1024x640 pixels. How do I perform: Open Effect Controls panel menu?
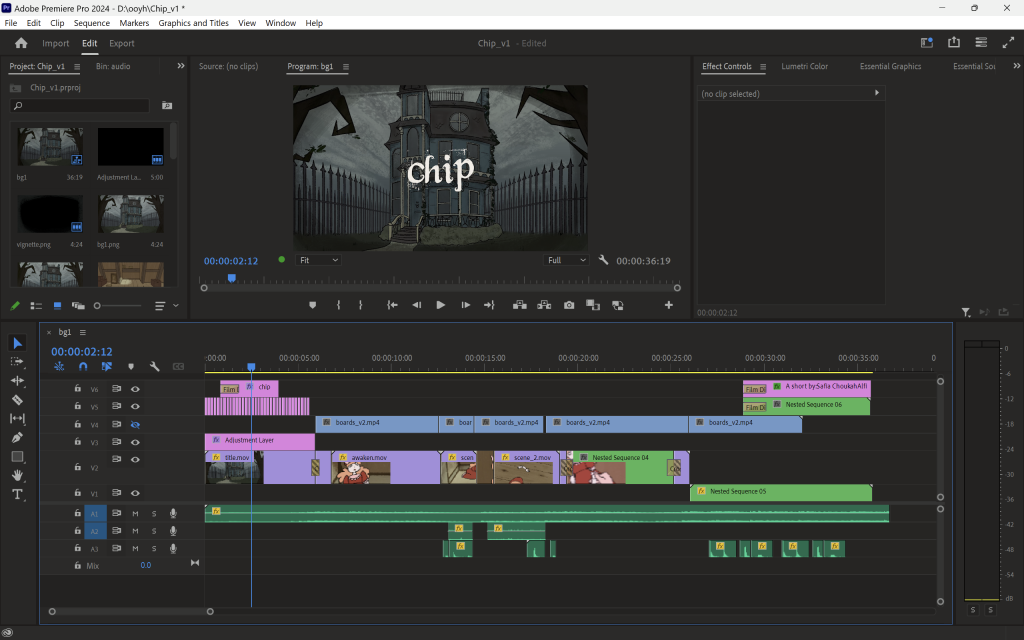pyautogui.click(x=763, y=67)
